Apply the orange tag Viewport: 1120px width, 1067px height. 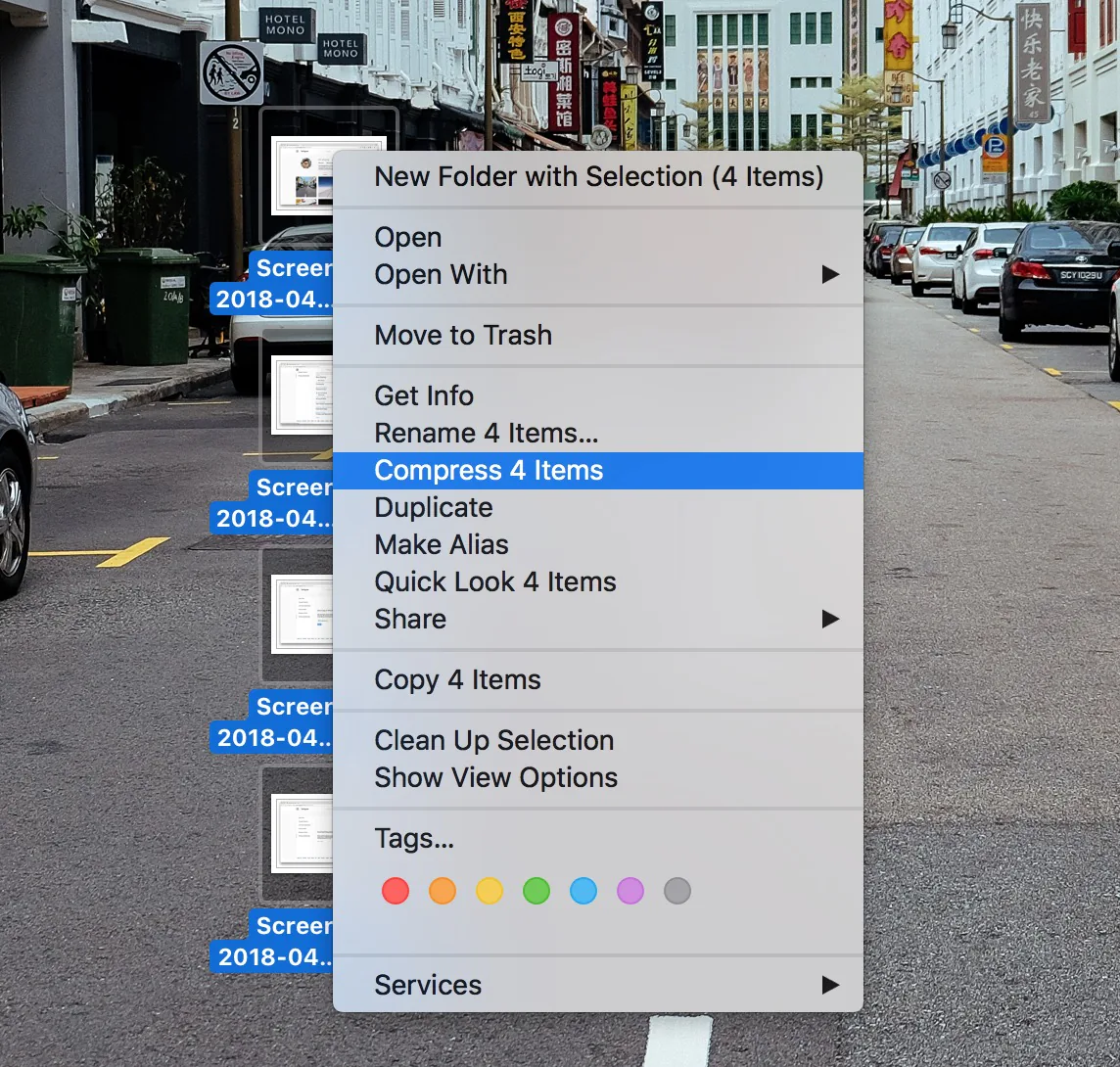coord(443,891)
